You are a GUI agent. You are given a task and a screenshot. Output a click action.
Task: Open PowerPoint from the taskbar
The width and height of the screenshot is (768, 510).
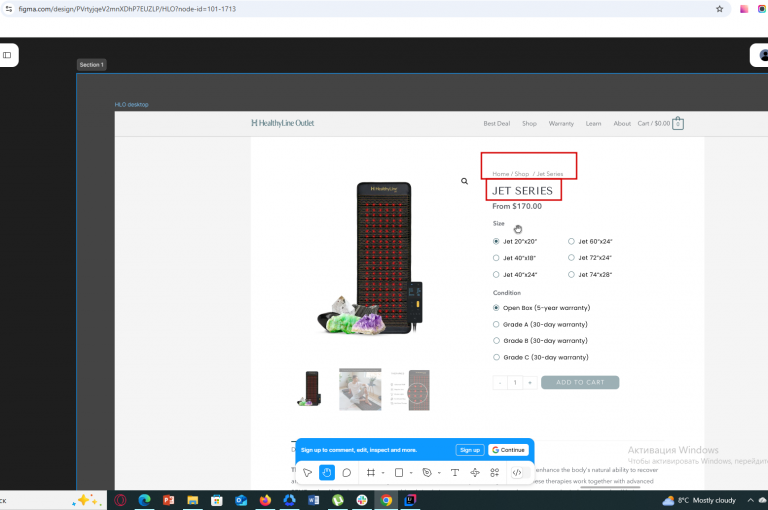coord(168,500)
